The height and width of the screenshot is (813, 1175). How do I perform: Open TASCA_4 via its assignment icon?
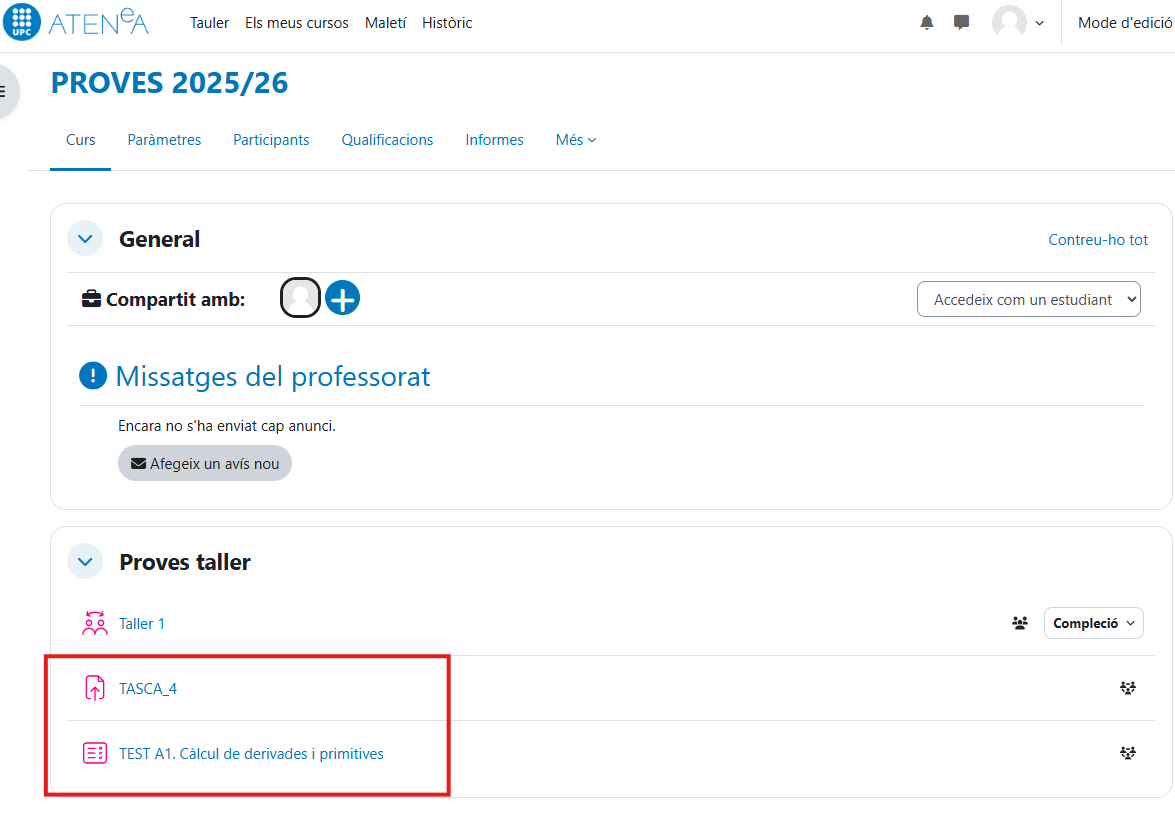95,688
